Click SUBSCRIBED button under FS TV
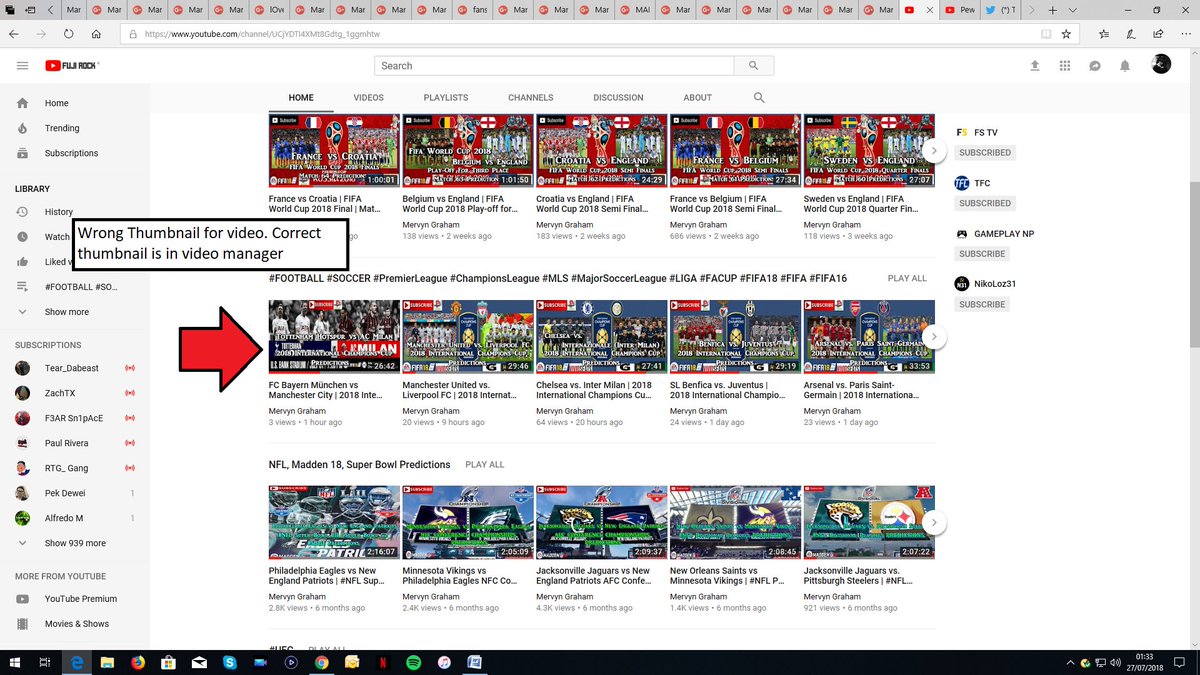This screenshot has height=675, width=1200. point(985,153)
